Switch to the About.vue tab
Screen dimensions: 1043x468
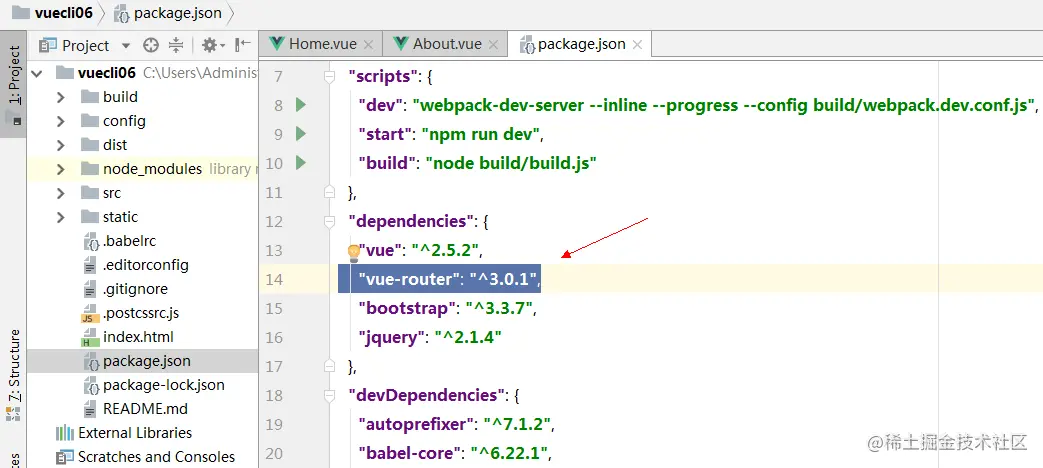[x=446, y=44]
